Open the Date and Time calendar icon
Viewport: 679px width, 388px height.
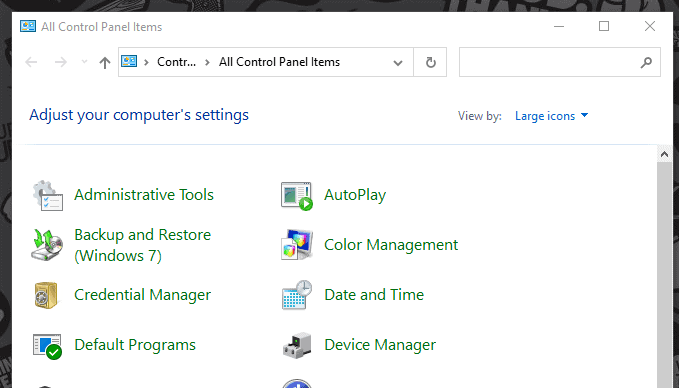[x=297, y=295]
